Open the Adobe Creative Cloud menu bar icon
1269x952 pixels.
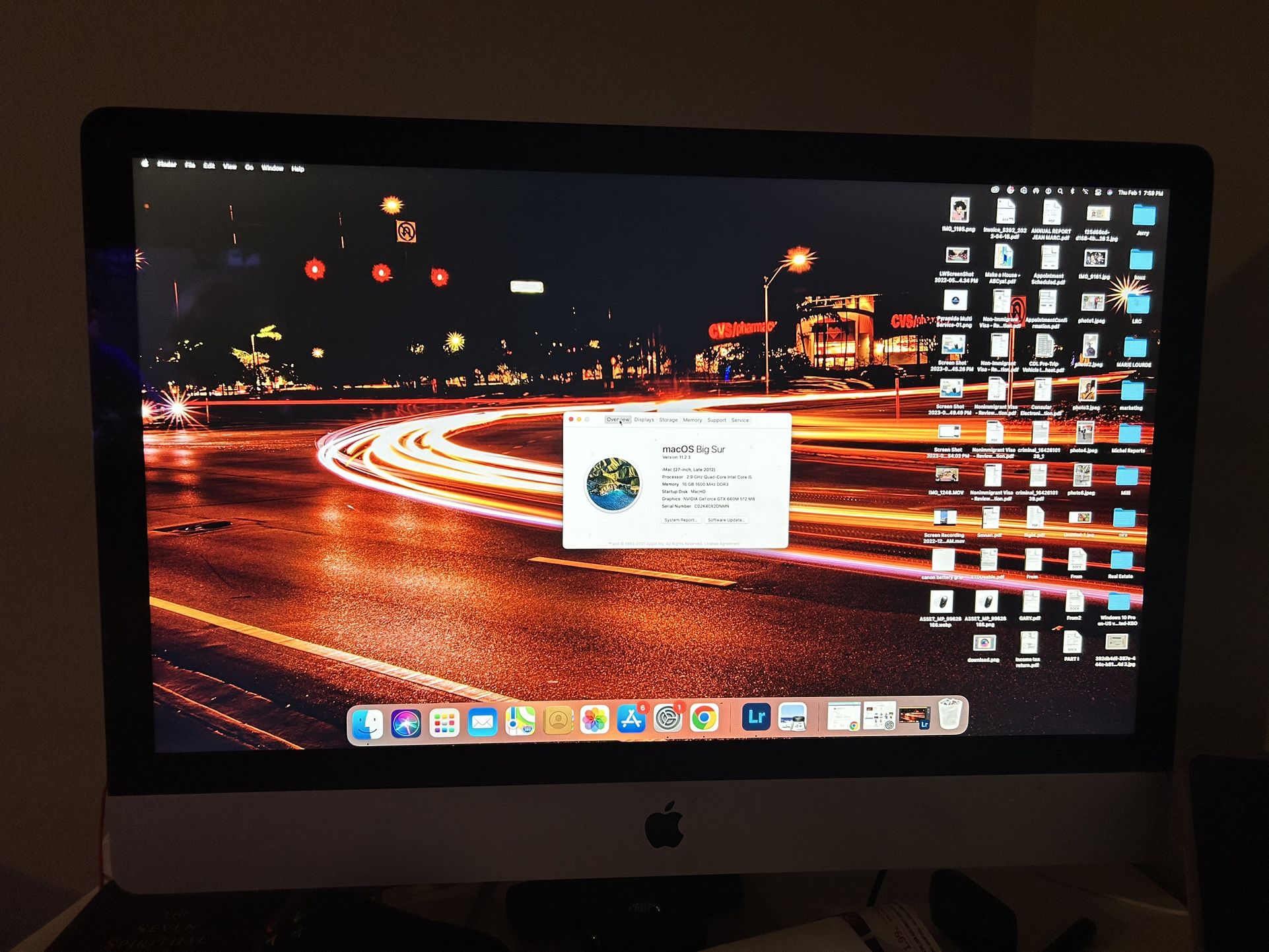click(x=995, y=191)
